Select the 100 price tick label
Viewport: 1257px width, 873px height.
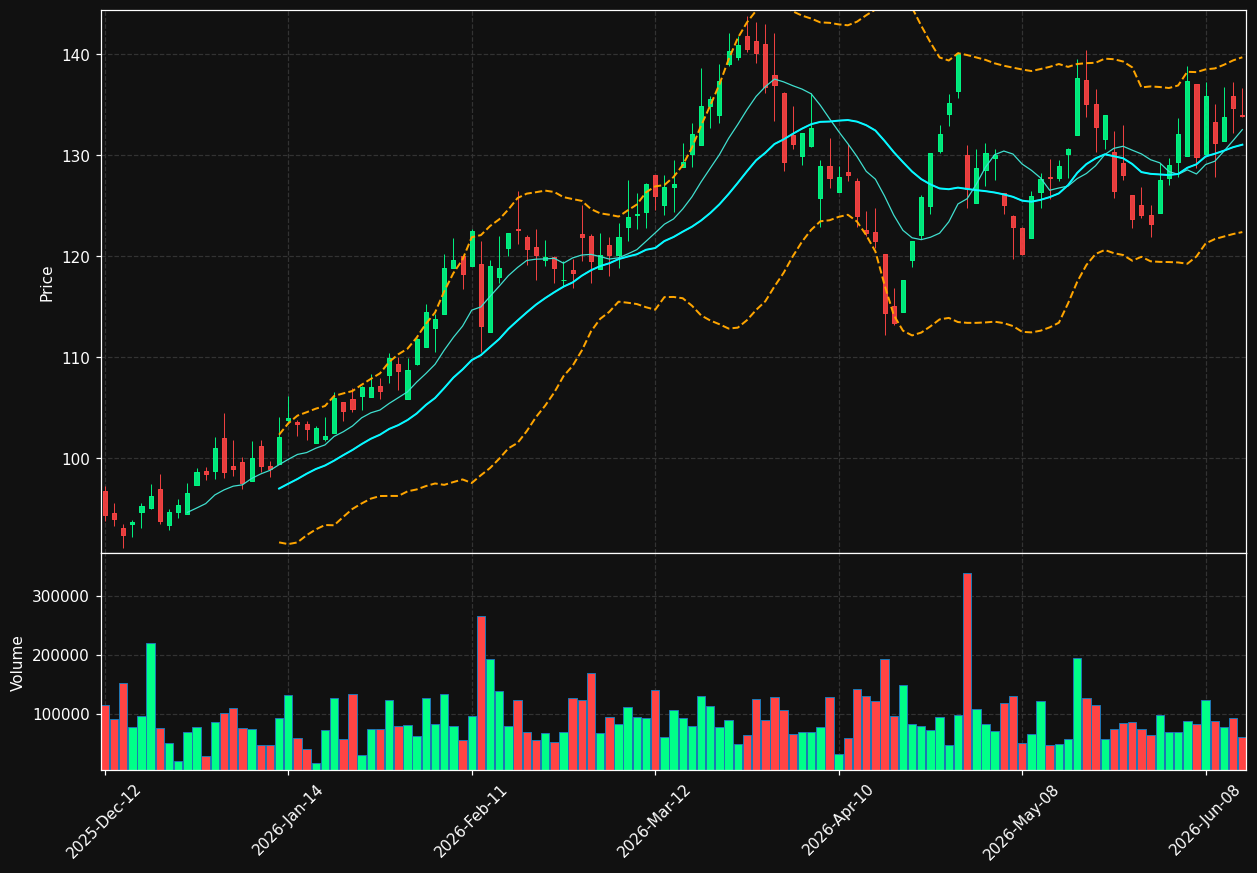76,459
